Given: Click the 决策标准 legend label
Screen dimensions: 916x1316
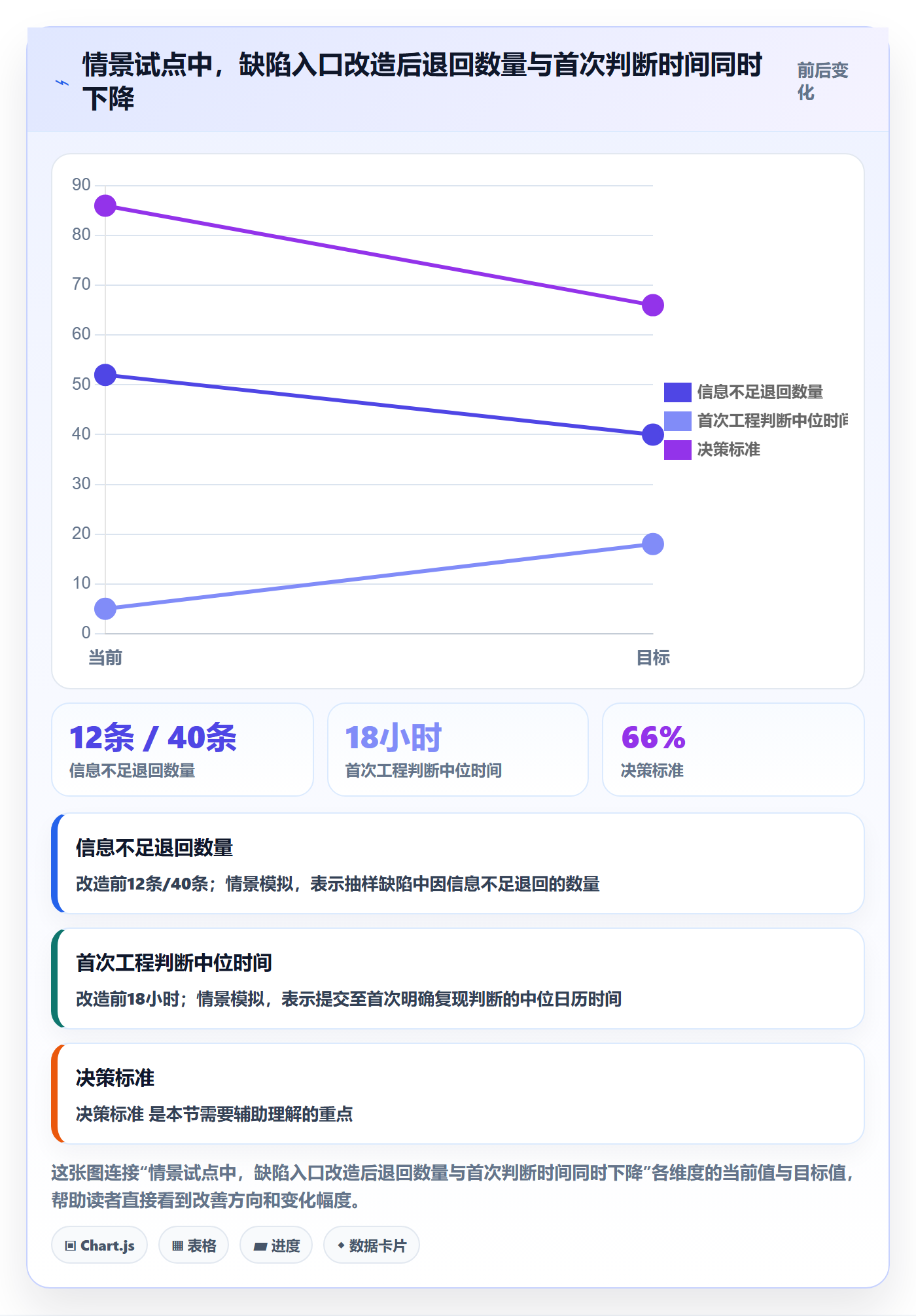Looking at the screenshot, I should point(728,449).
